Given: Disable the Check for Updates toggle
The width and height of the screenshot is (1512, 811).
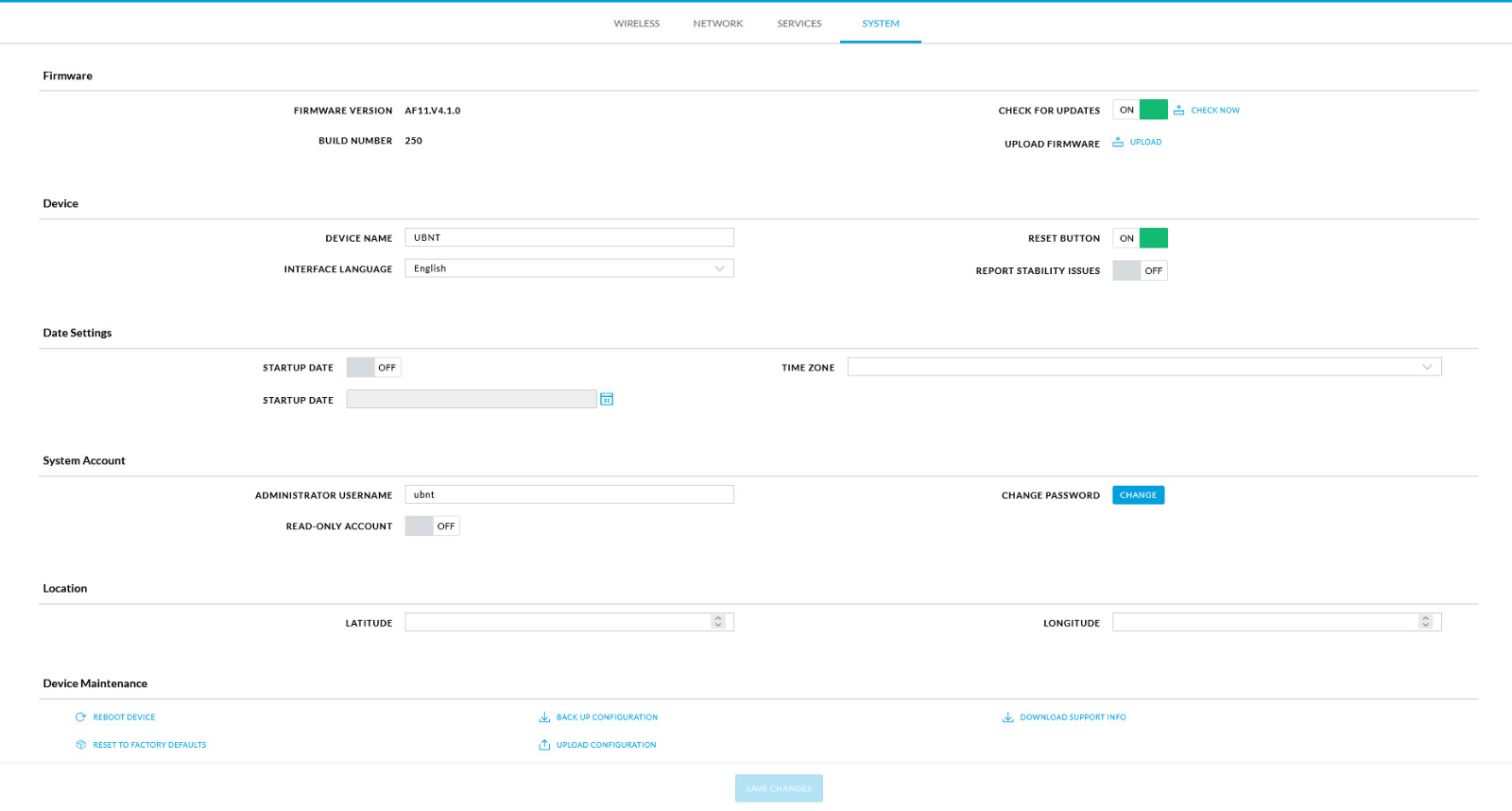Looking at the screenshot, I should tap(1140, 110).
